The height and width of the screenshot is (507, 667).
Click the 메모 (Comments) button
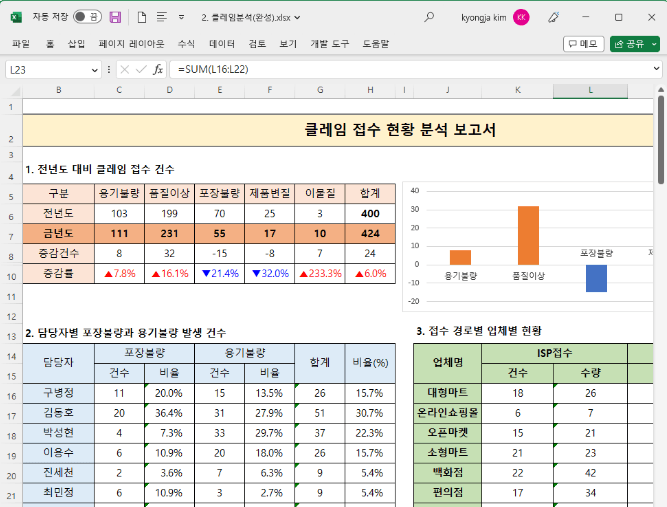(x=583, y=44)
